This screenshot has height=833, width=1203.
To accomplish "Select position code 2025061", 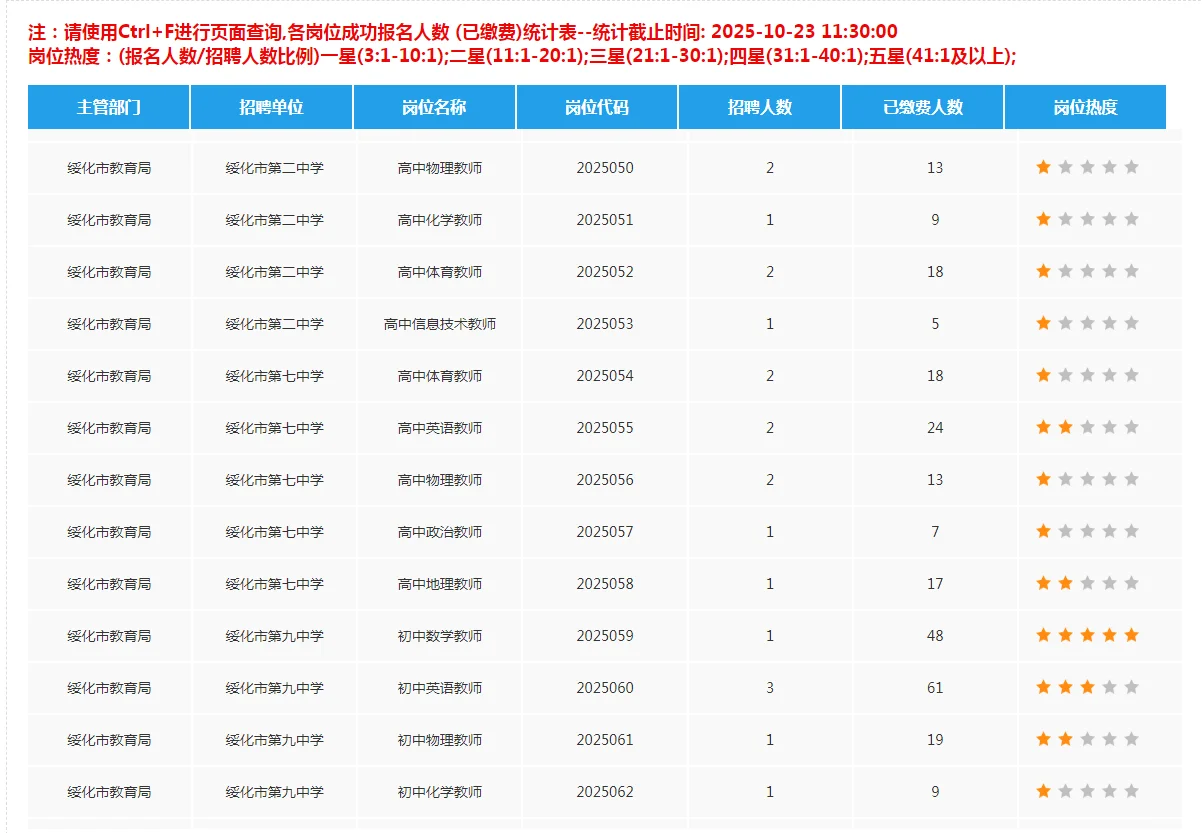I will [605, 740].
